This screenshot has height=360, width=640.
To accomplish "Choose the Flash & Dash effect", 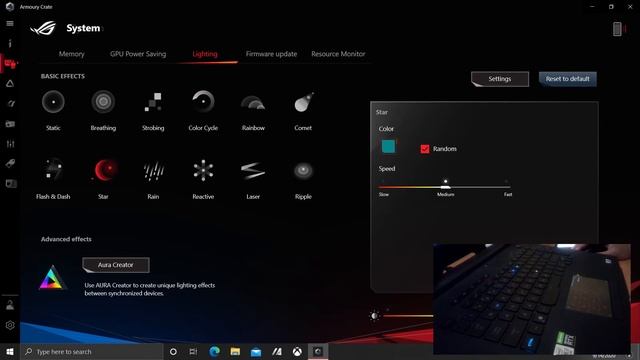I will (53, 170).
